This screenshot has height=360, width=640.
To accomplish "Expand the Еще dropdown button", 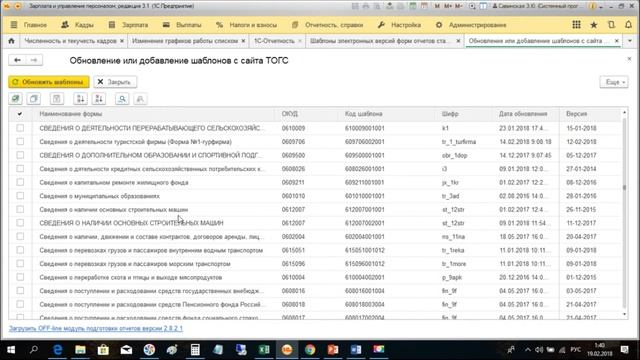I will (614, 82).
